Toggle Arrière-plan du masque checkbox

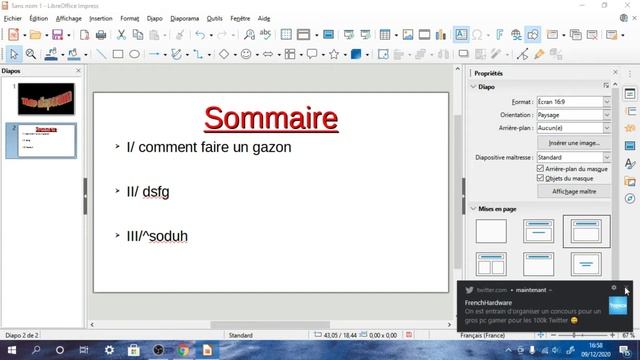(x=540, y=168)
